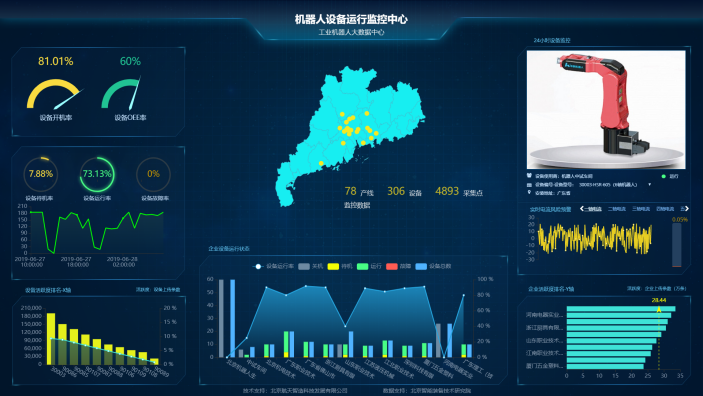The height and width of the screenshot is (396, 703).
Task: Click the 机器人设备运行监控中心 title
Action: point(351,19)
